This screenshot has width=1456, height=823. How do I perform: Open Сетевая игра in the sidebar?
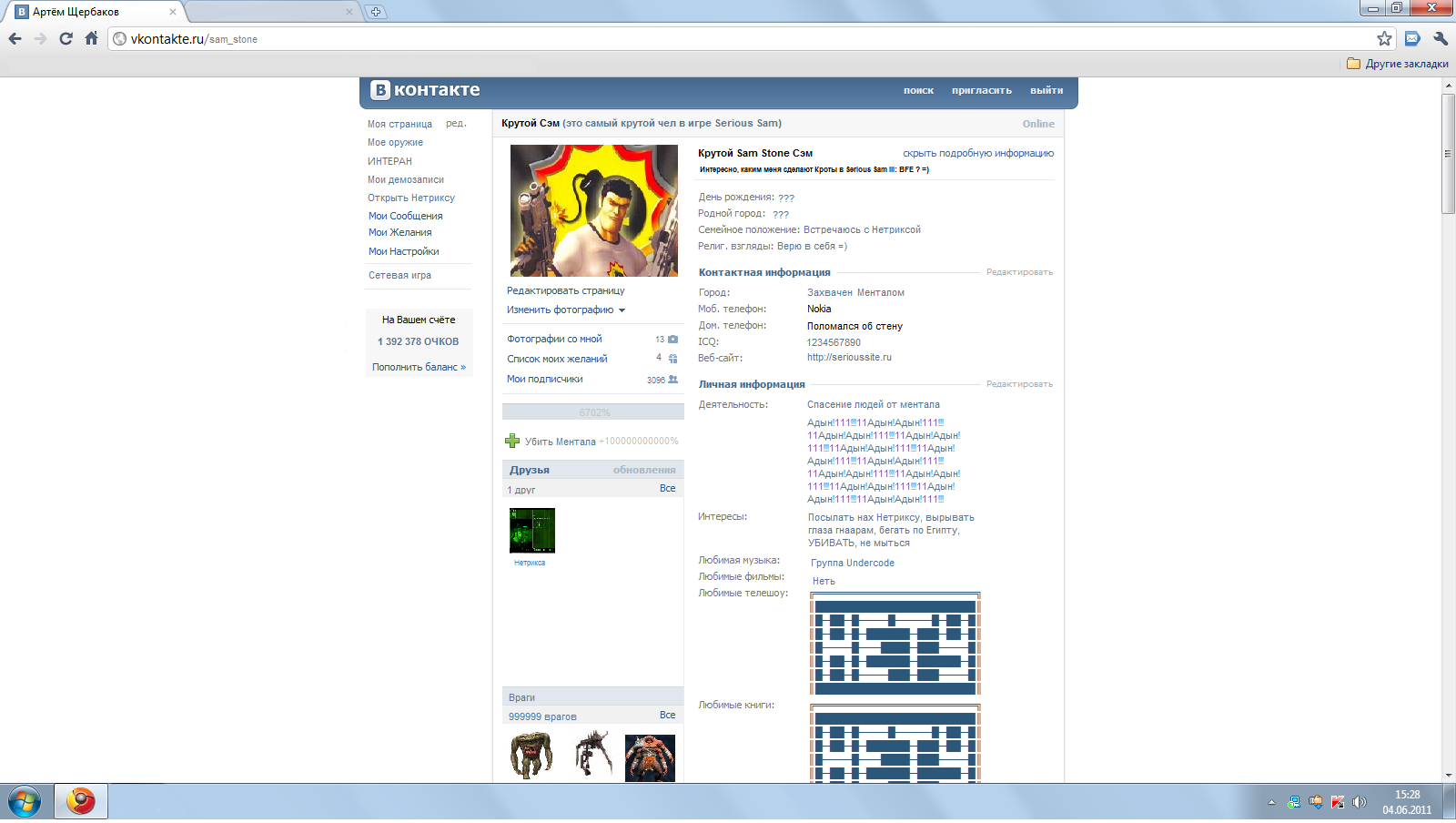(x=399, y=275)
